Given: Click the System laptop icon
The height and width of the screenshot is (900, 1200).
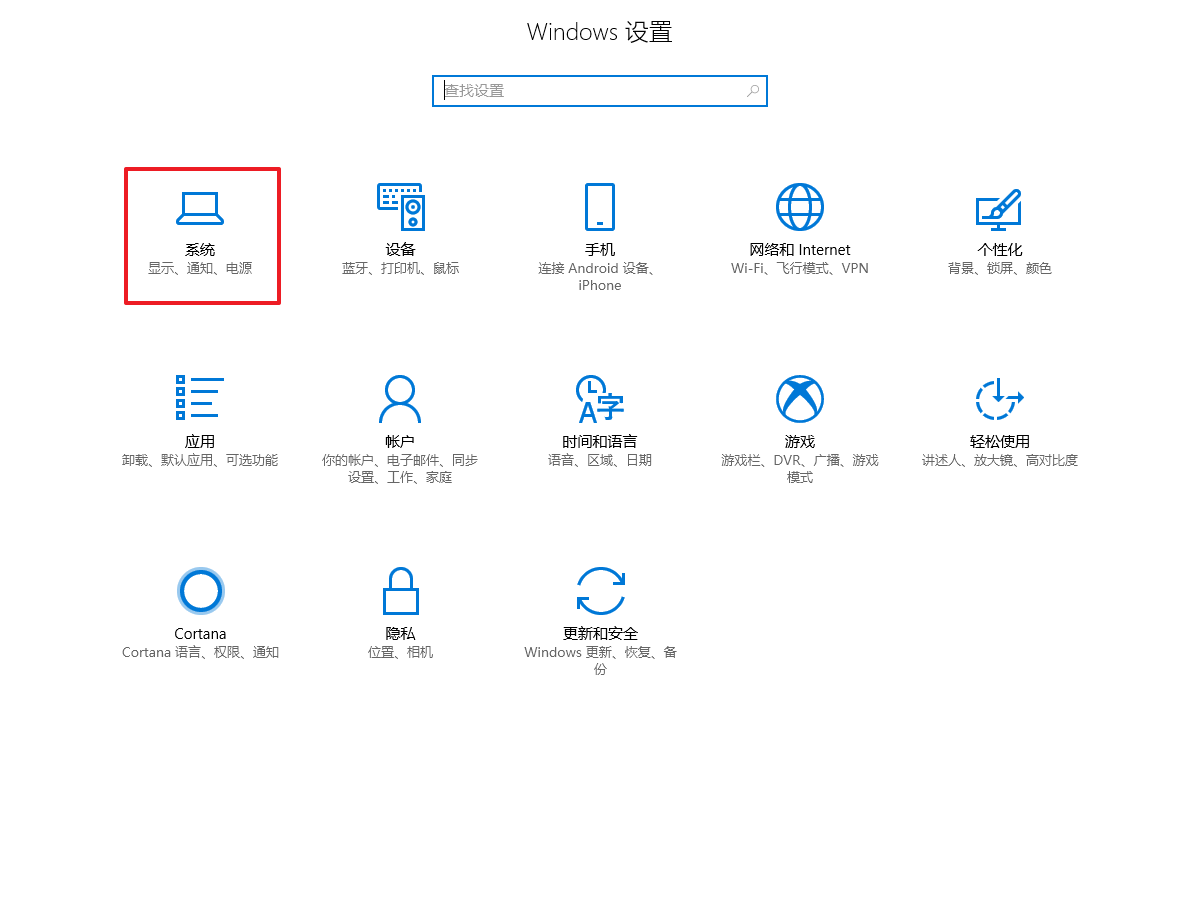Looking at the screenshot, I should pyautogui.click(x=200, y=207).
